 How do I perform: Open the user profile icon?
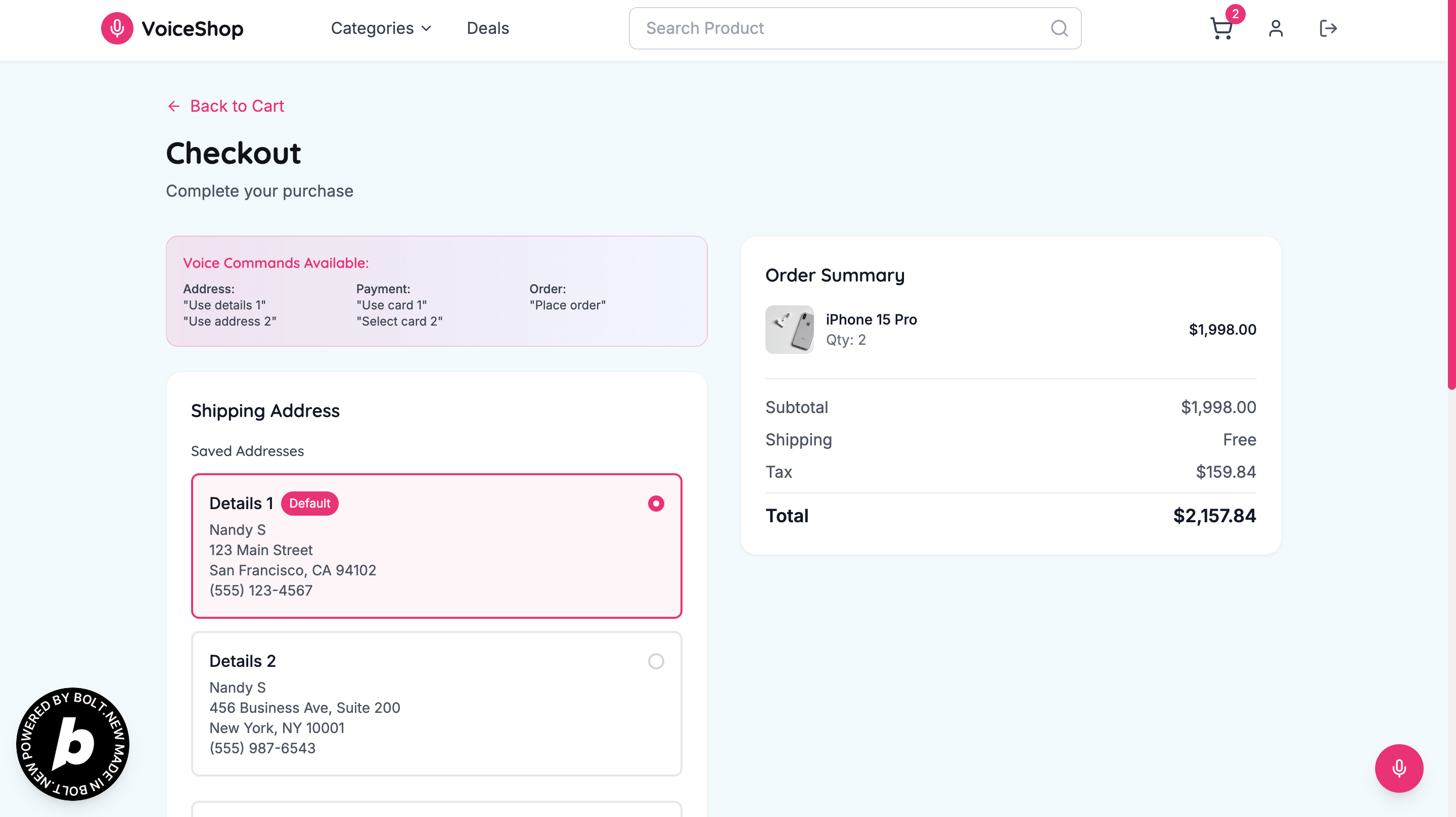(1276, 28)
